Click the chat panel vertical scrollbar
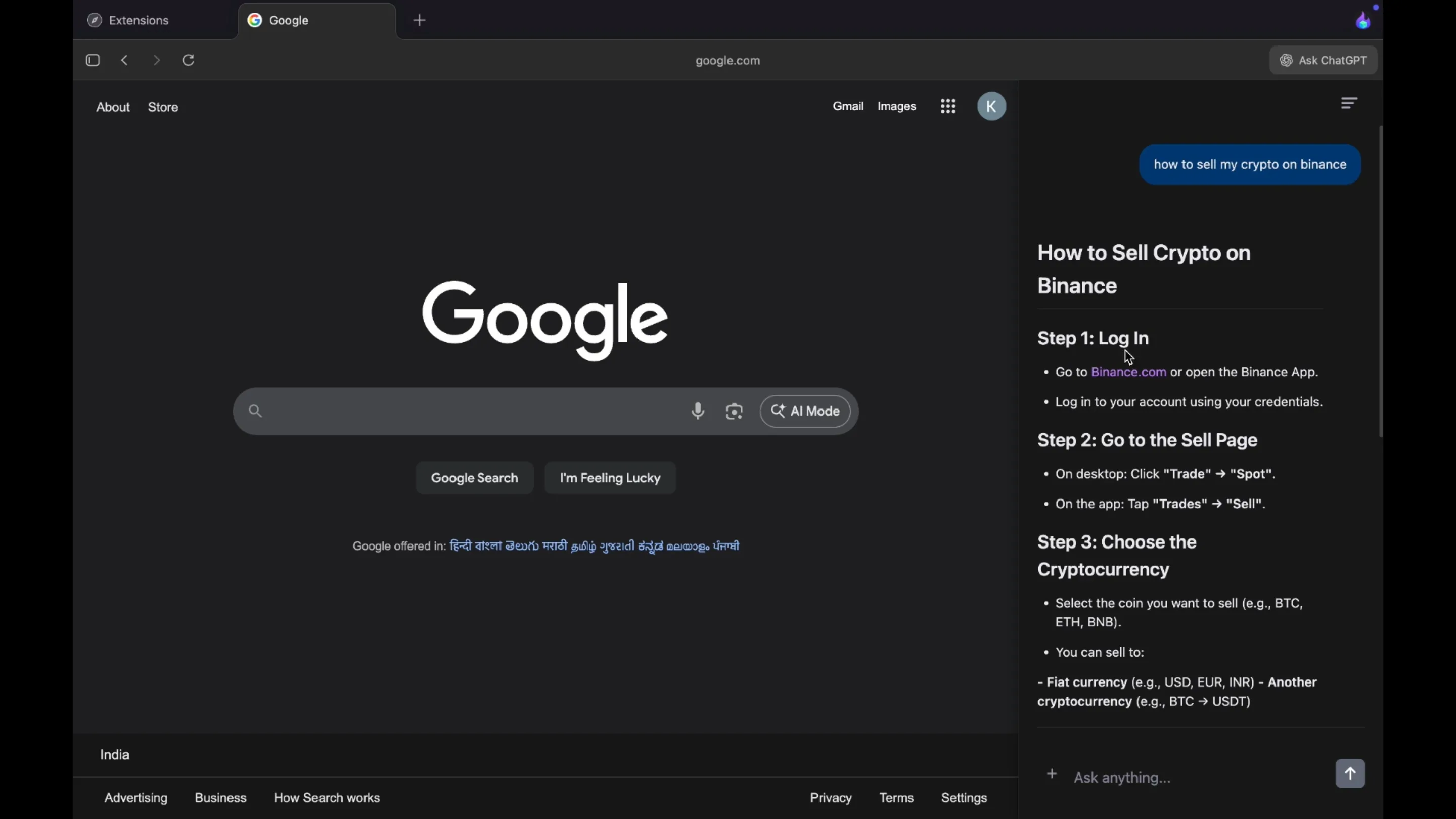Viewport: 1456px width, 819px height. tap(1380, 281)
